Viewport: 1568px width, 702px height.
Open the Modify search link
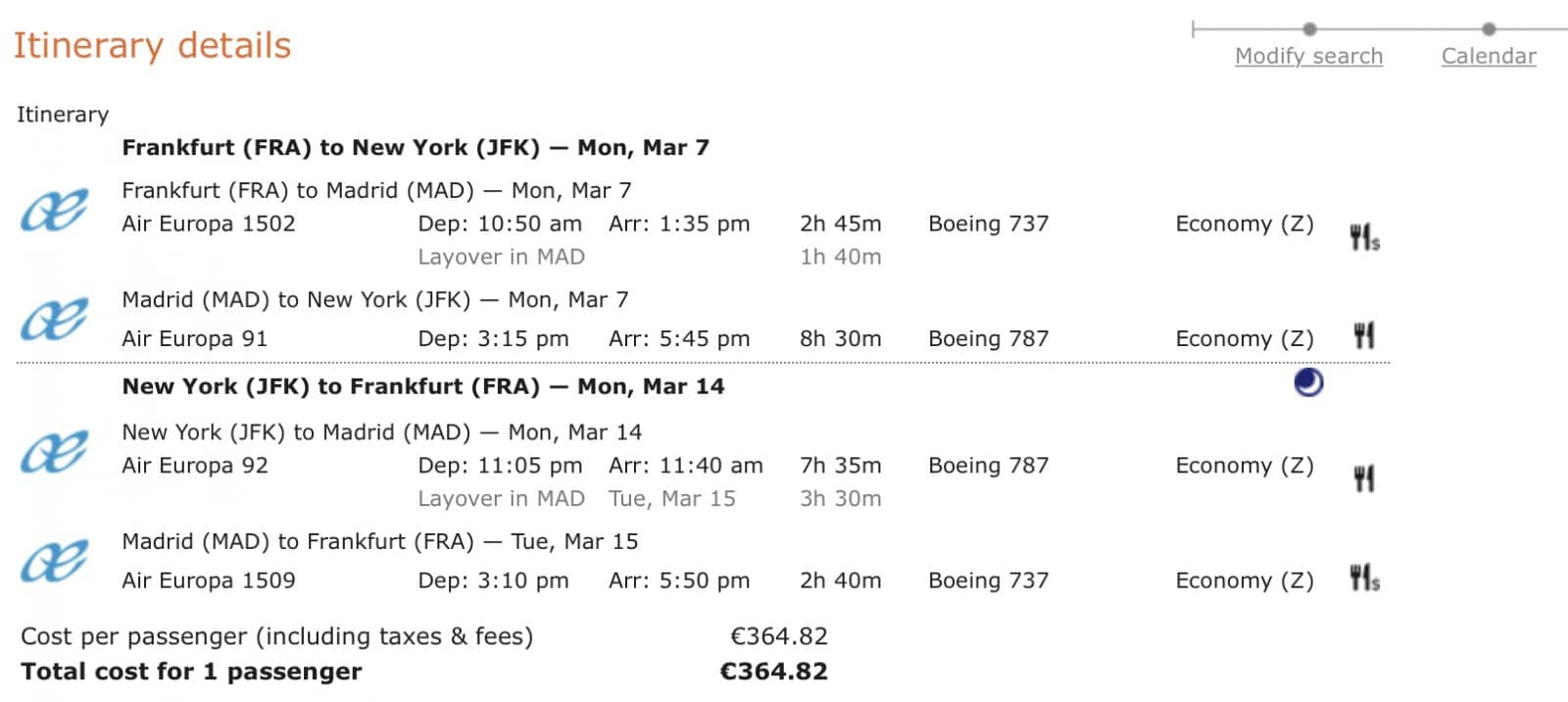click(1308, 56)
